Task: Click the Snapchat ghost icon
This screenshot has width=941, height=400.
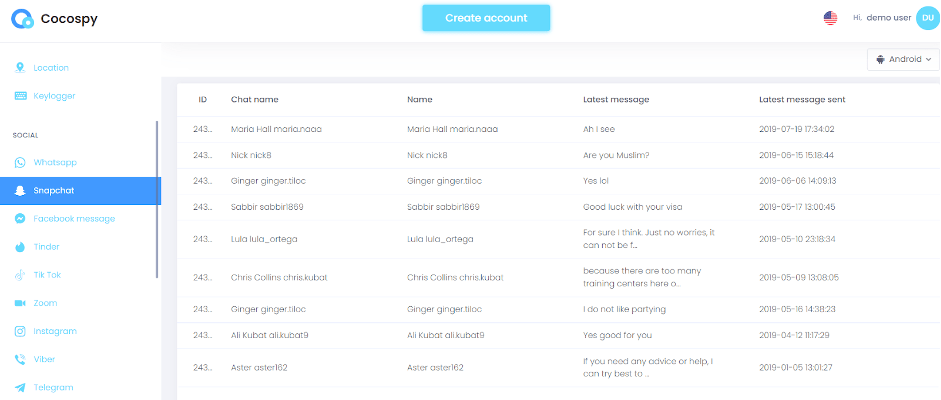Action: 20,191
